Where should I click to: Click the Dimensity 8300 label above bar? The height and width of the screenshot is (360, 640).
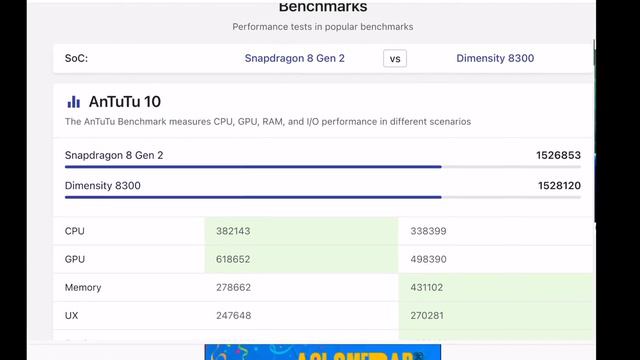102,186
